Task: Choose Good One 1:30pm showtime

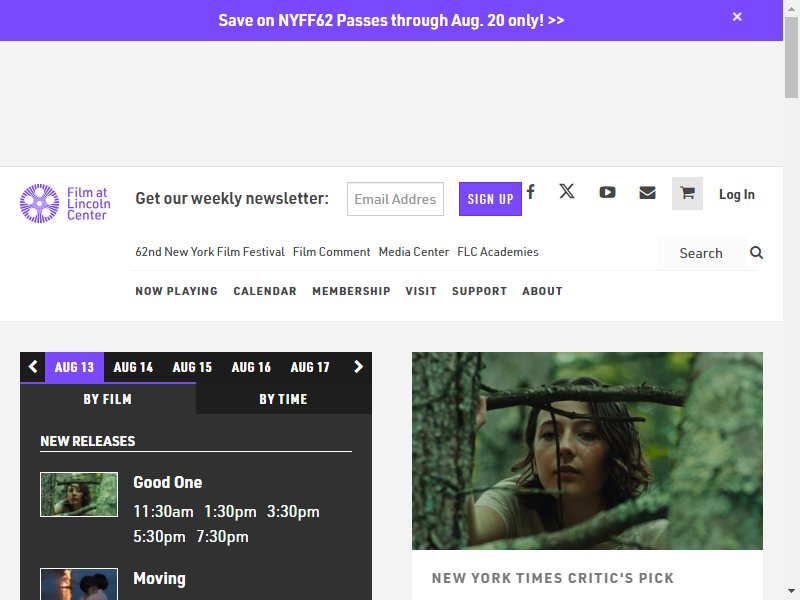Action: pos(230,512)
